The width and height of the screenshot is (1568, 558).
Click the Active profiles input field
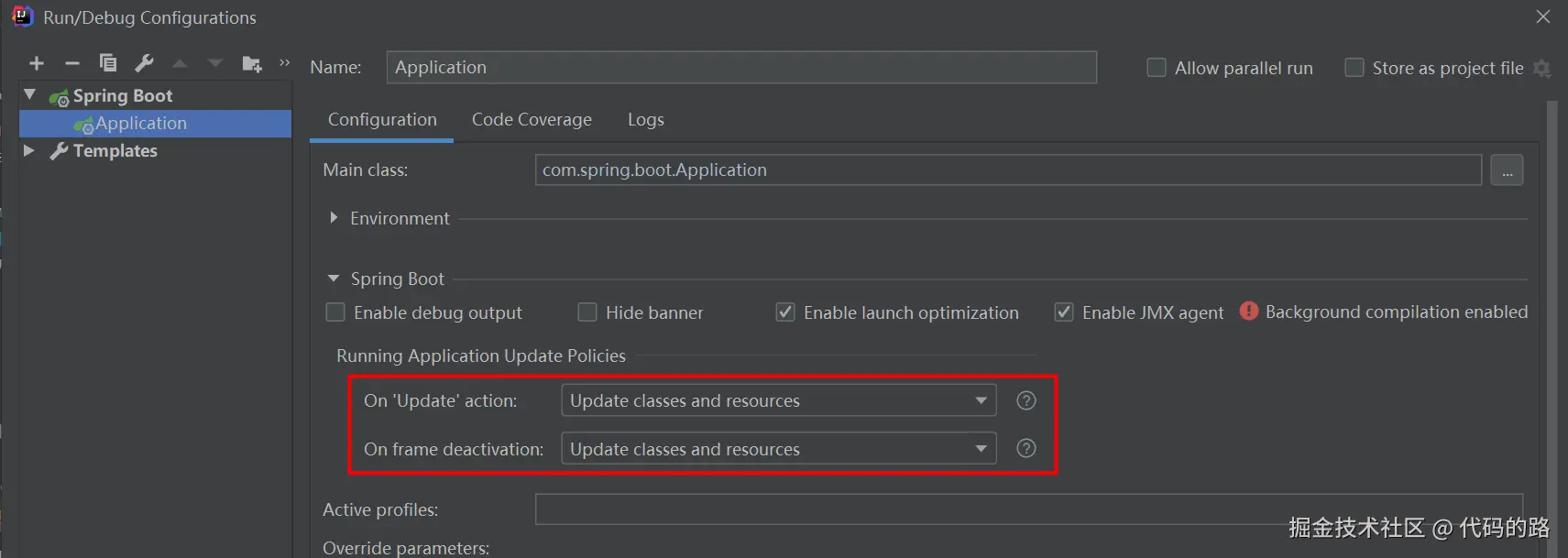point(1026,509)
